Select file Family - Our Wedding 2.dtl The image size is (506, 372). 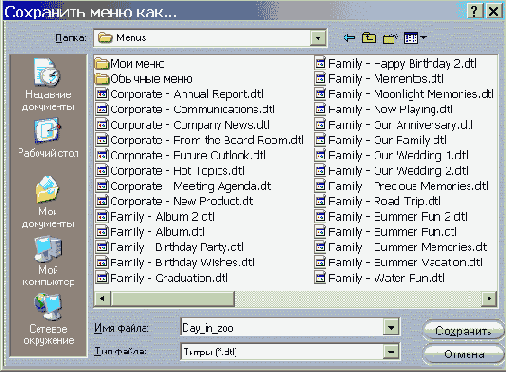click(392, 171)
